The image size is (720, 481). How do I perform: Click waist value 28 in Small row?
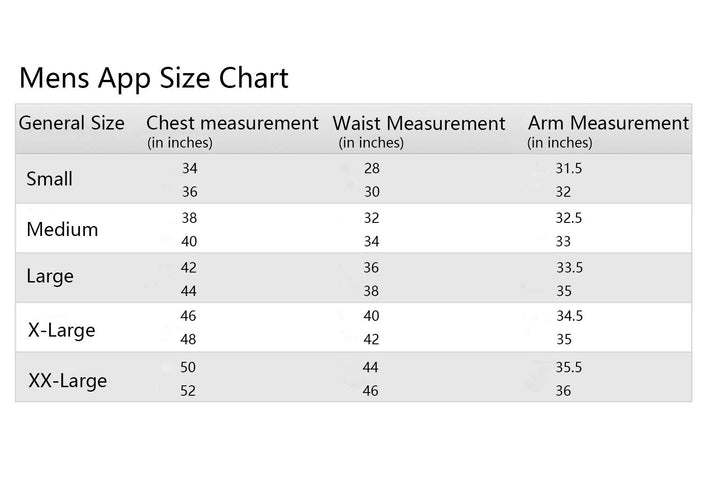(372, 168)
